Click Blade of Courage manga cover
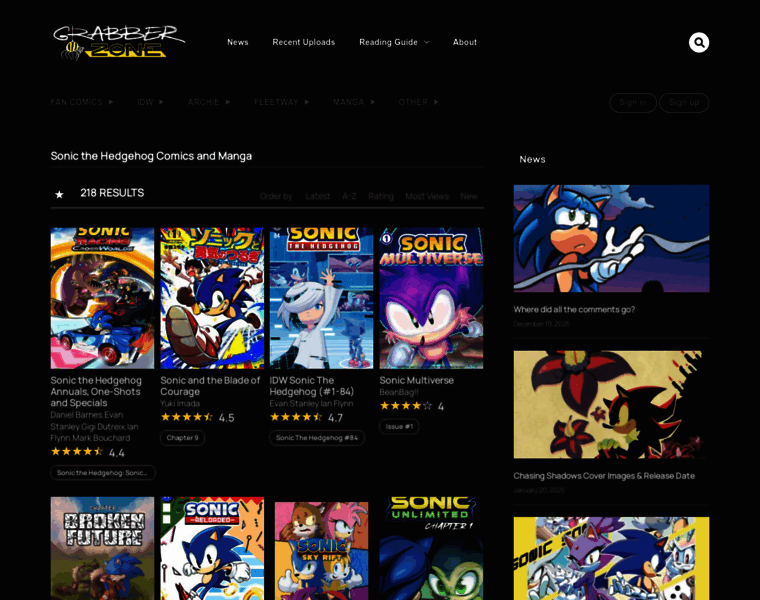Viewport: 760px width, 600px height. pos(212,298)
